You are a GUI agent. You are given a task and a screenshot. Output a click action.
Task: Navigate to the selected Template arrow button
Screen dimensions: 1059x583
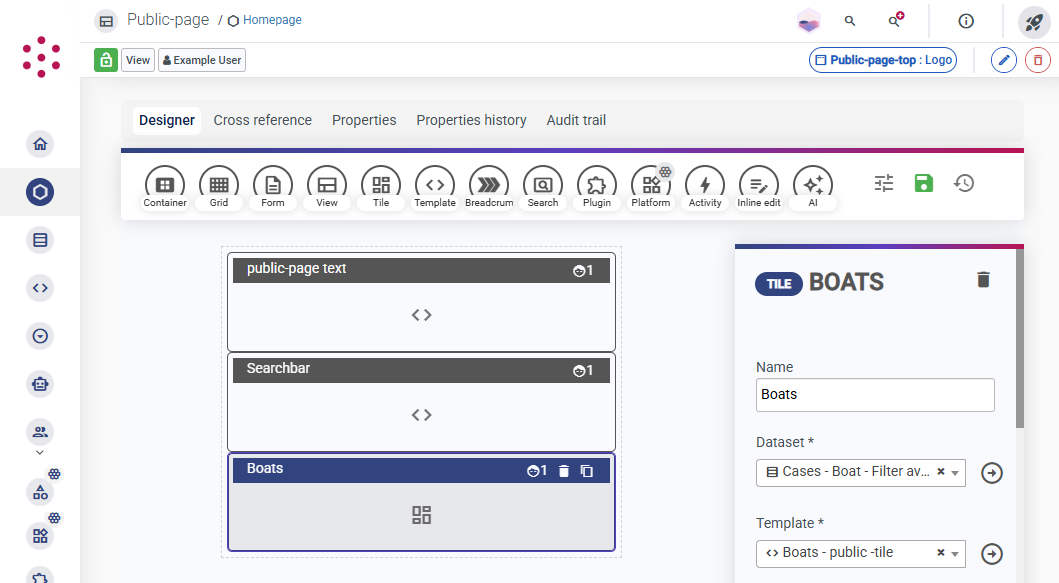coord(991,554)
